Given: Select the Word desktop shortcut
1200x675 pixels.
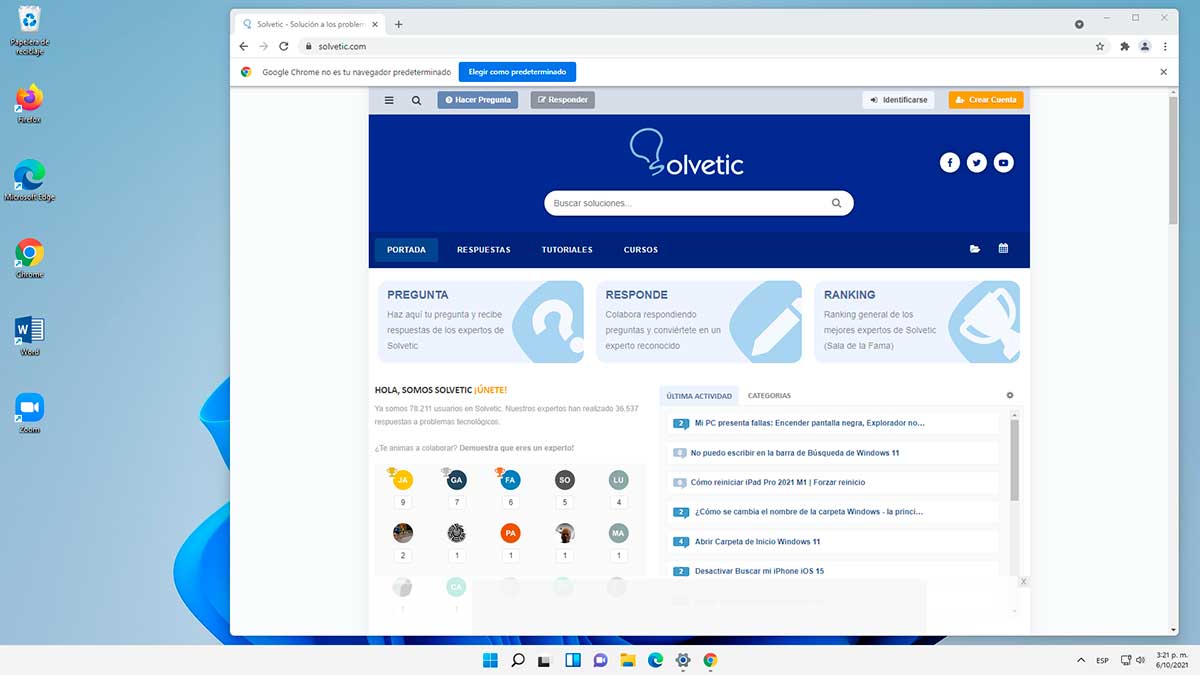Looking at the screenshot, I should tap(29, 336).
